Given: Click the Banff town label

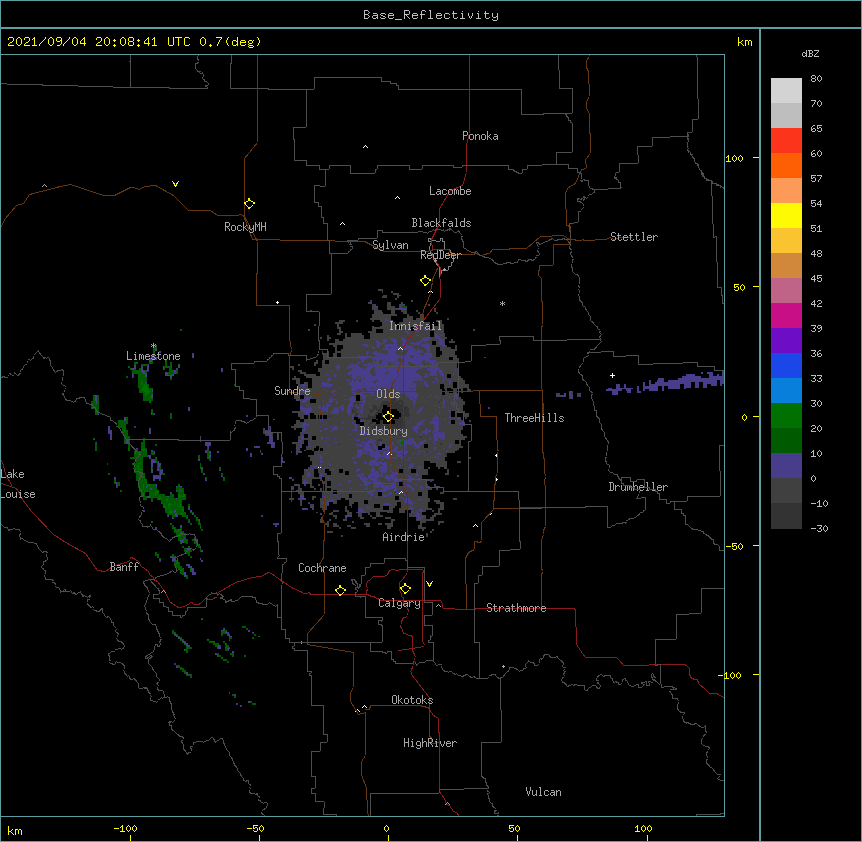Looking at the screenshot, I should pyautogui.click(x=124, y=567).
